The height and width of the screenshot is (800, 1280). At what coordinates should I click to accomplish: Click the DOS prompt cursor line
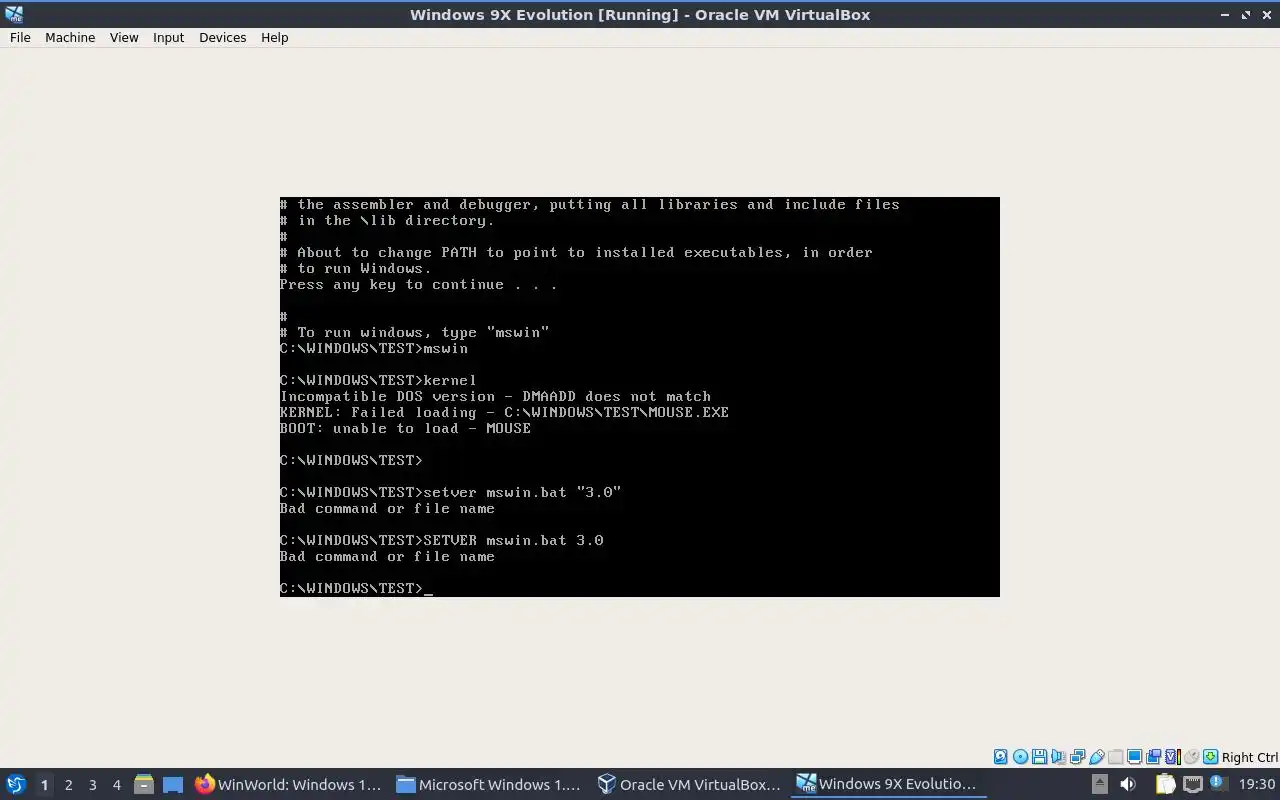coord(356,588)
